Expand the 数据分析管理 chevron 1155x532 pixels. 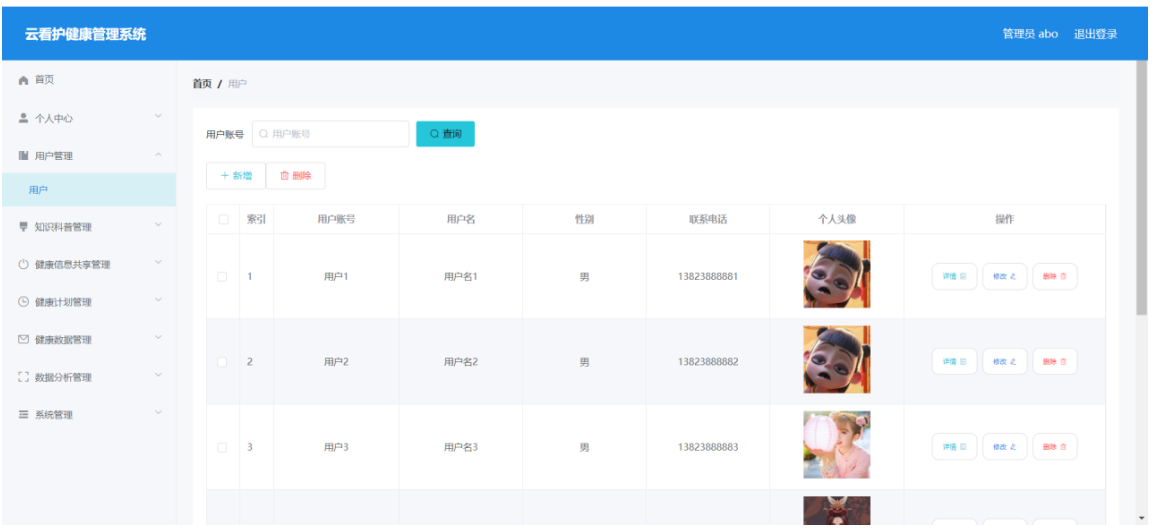(x=158, y=375)
